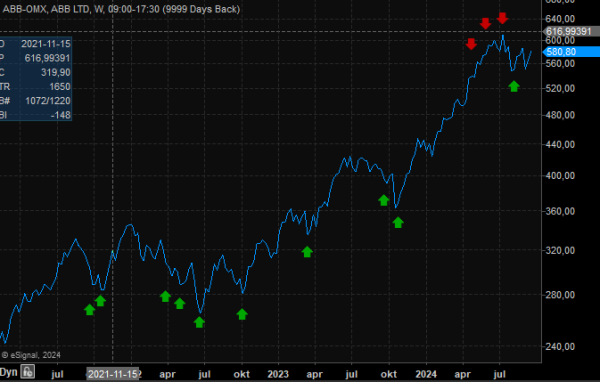Click the 280,00 price axis label
Image resolution: width=600 pixels, height=382 pixels.
click(x=560, y=295)
